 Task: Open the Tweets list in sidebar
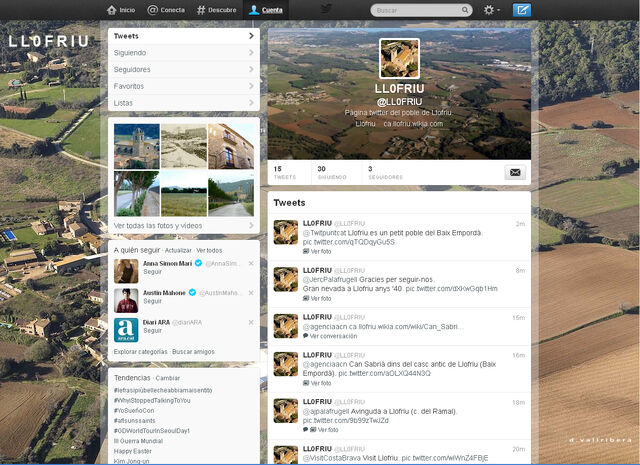pyautogui.click(x=184, y=36)
